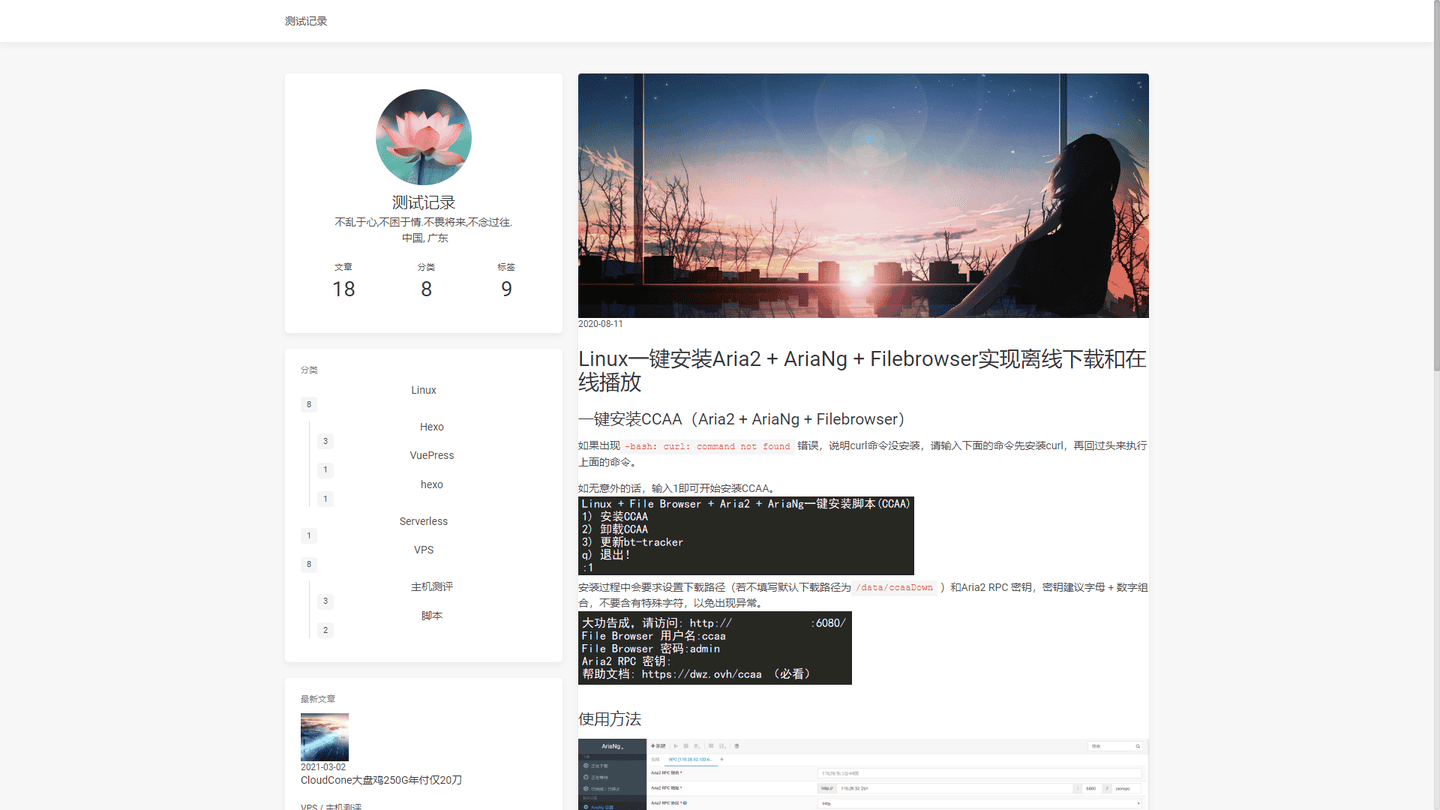Select the Linux category
This screenshot has width=1440, height=810.
click(x=424, y=390)
